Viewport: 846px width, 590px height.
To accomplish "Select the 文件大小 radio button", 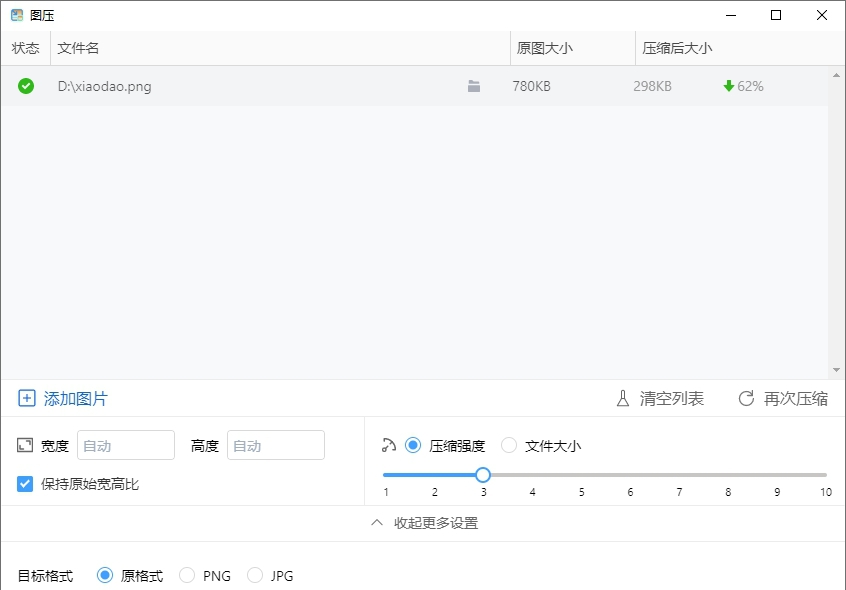I will point(509,445).
